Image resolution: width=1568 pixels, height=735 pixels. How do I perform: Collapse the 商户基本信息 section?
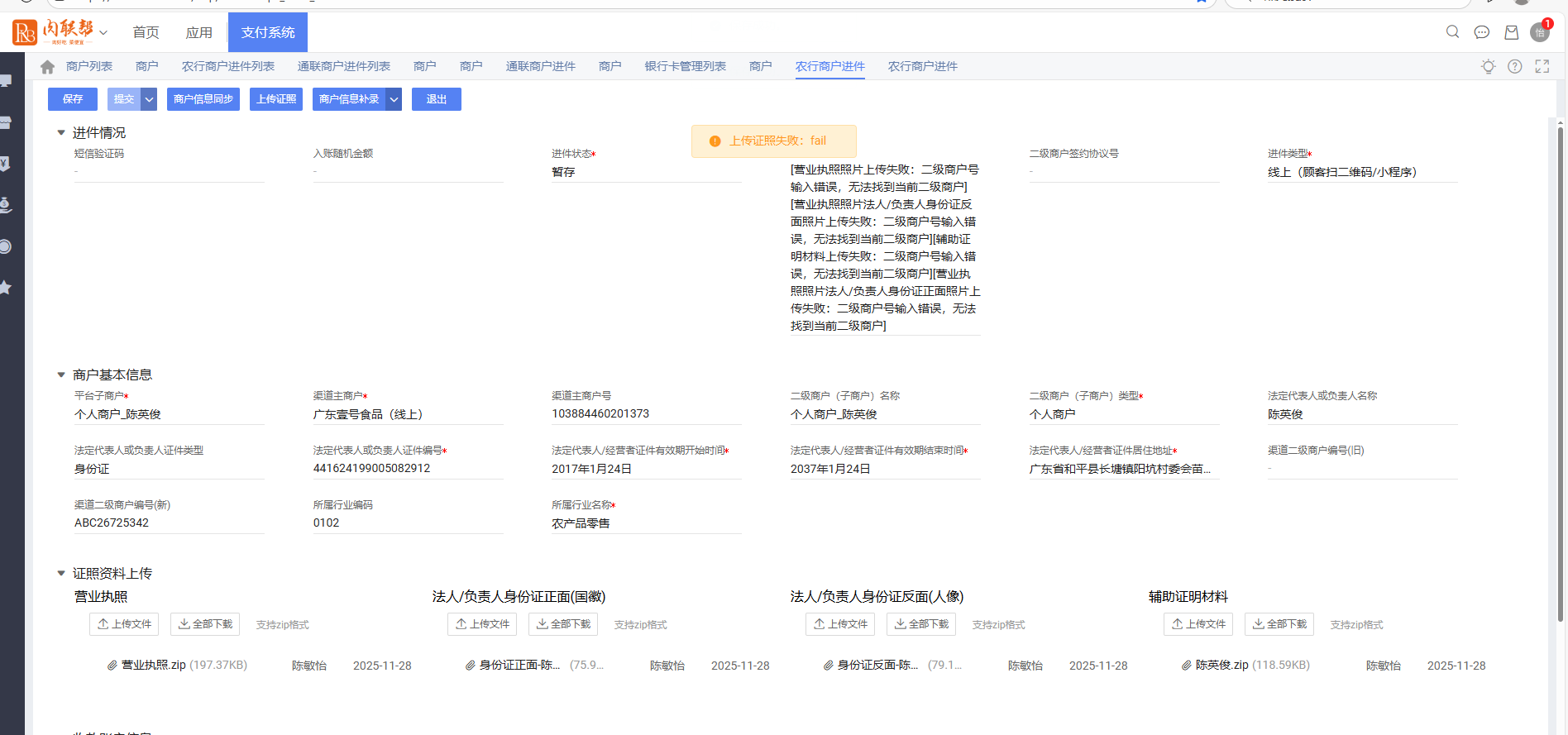pyautogui.click(x=61, y=375)
